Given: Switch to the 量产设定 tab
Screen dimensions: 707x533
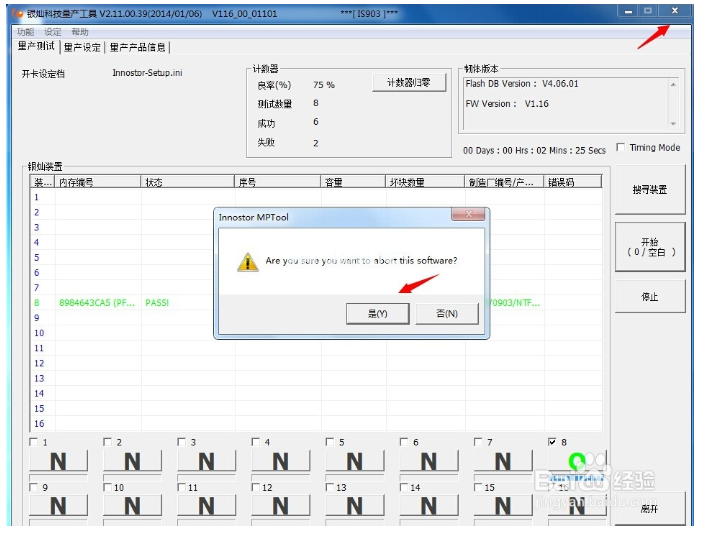Looking at the screenshot, I should coord(81,47).
